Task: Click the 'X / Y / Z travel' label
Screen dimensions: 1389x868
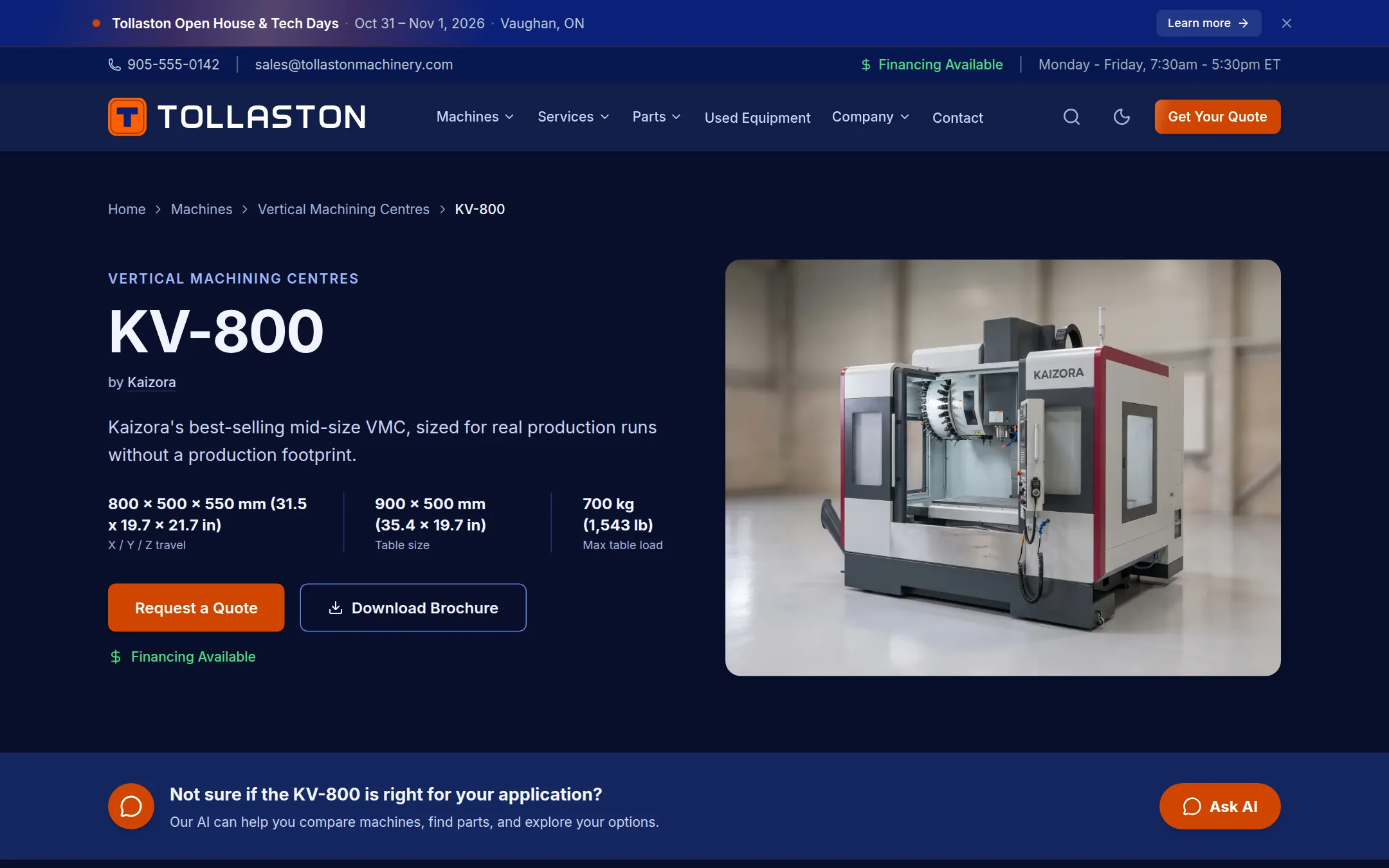Action: (147, 545)
